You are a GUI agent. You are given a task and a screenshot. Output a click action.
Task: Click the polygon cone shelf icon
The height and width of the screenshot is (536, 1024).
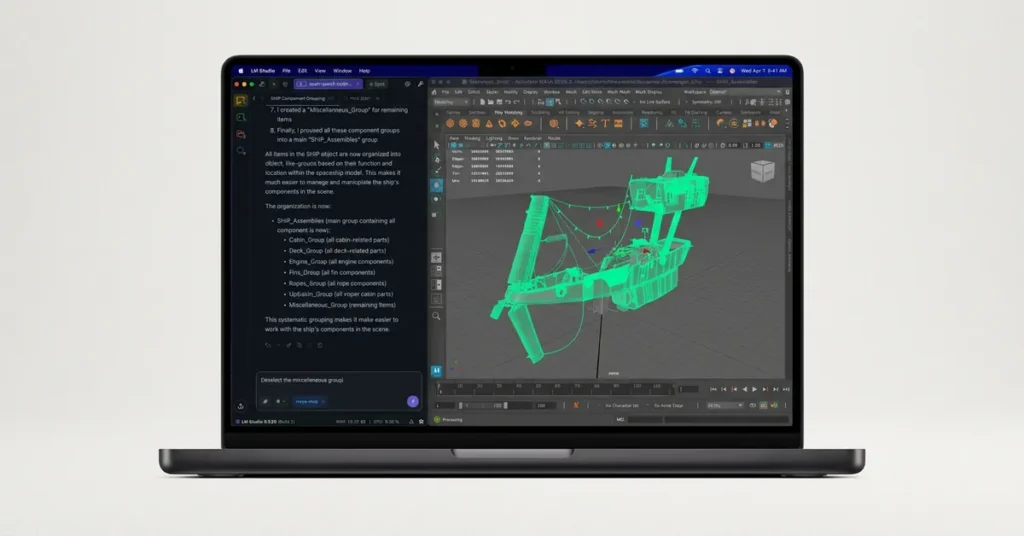coord(489,123)
